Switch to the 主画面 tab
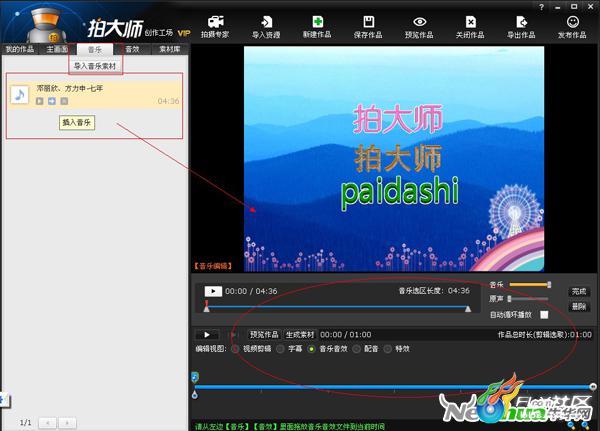This screenshot has width=600, height=431. 57,49
